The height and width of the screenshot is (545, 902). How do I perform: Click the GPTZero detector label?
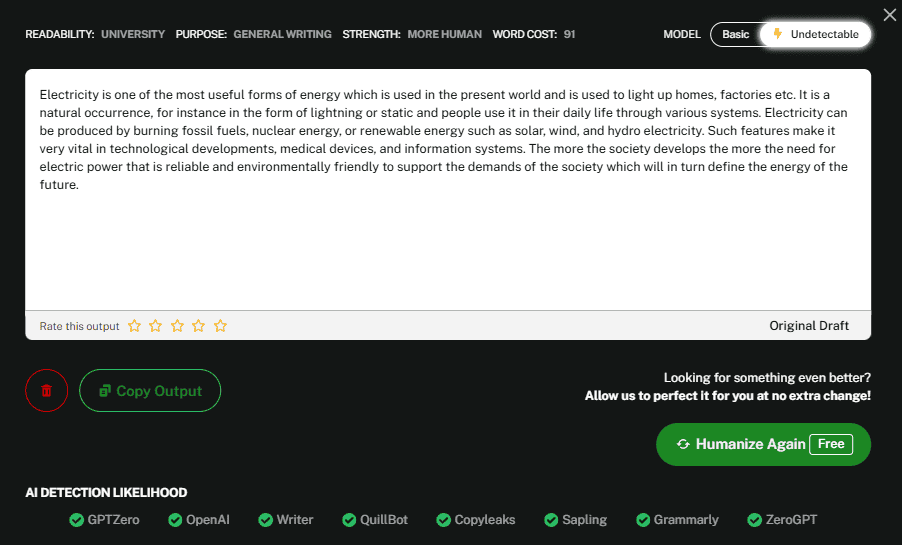113,520
